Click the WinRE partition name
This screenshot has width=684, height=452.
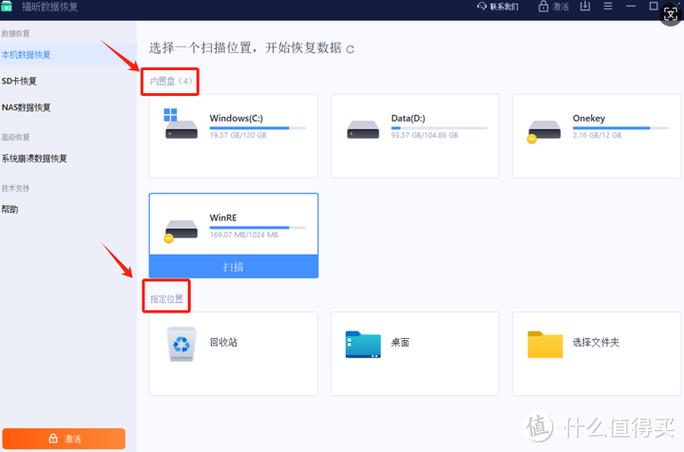pyautogui.click(x=223, y=218)
